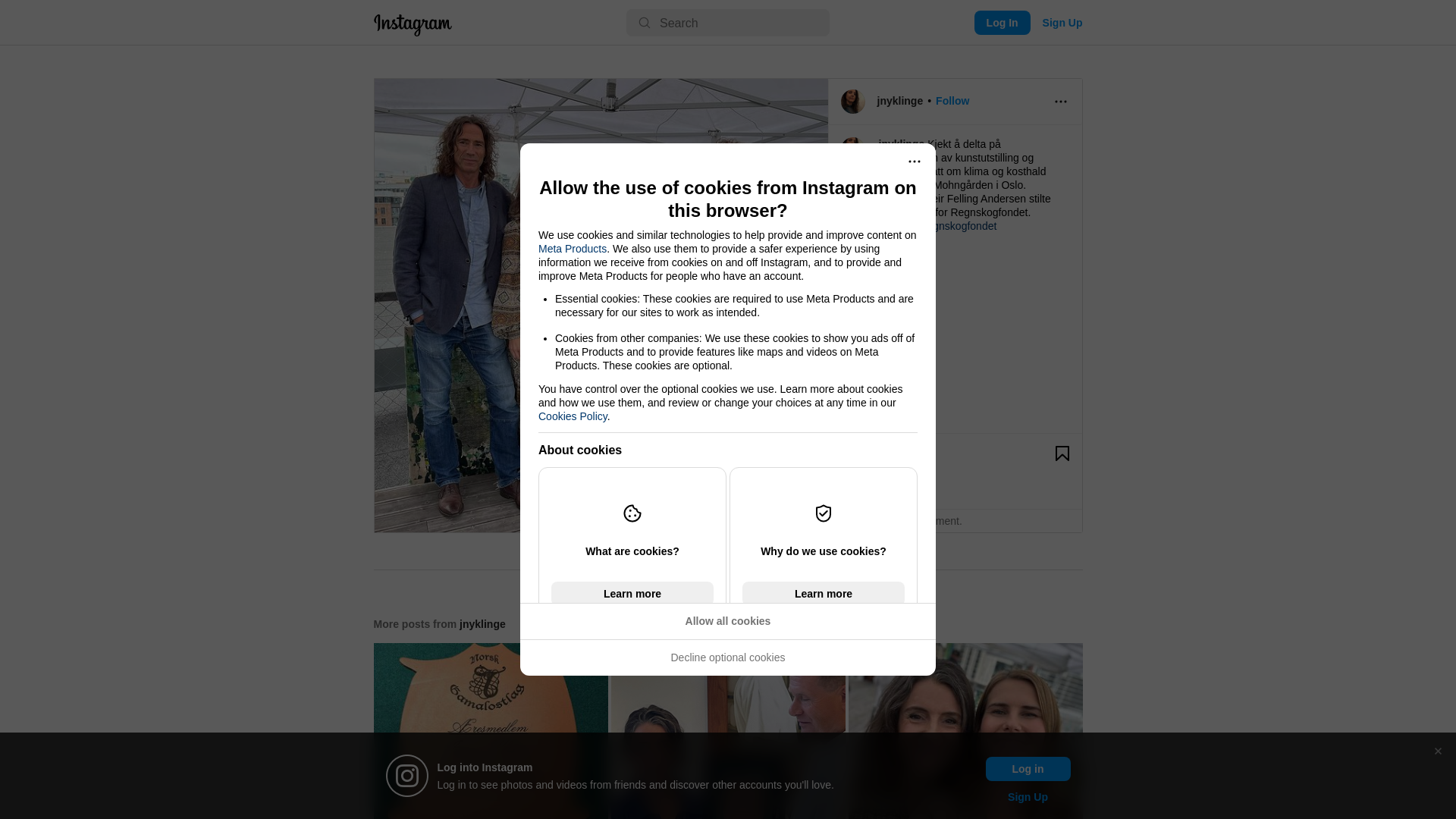Click the Search input field
The width and height of the screenshot is (1456, 819).
tap(728, 23)
